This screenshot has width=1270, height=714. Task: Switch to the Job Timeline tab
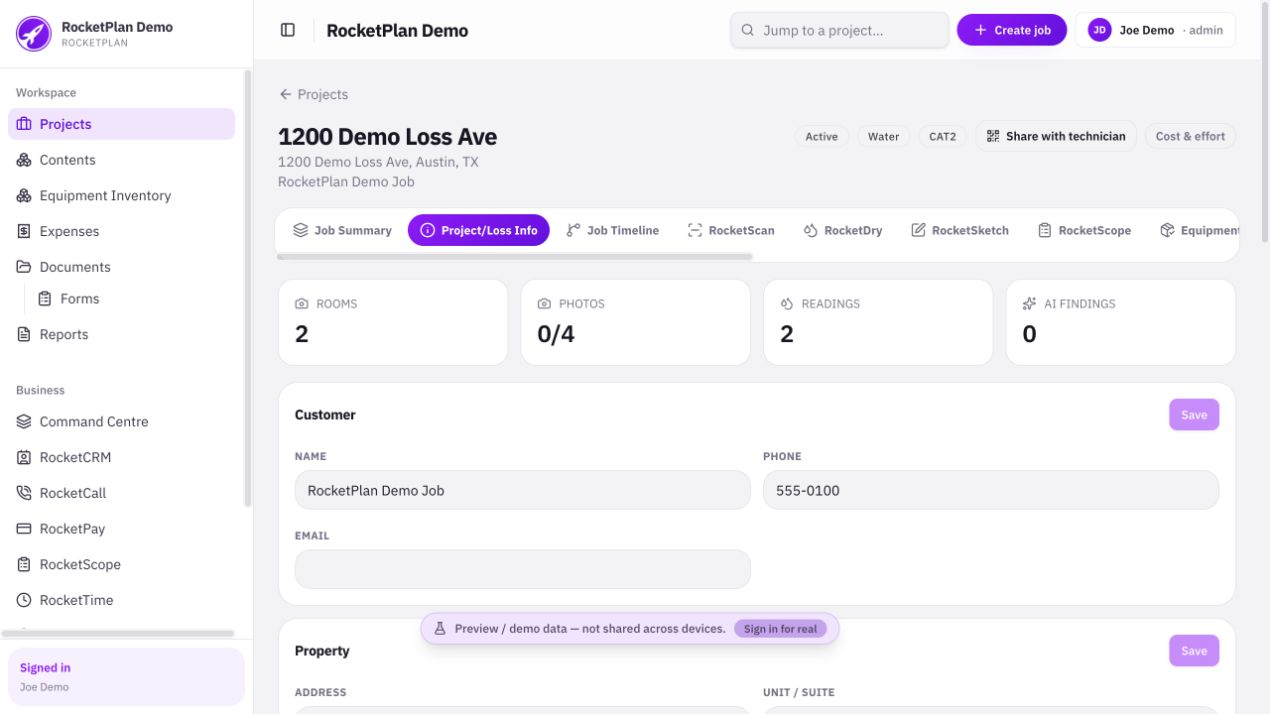point(612,230)
